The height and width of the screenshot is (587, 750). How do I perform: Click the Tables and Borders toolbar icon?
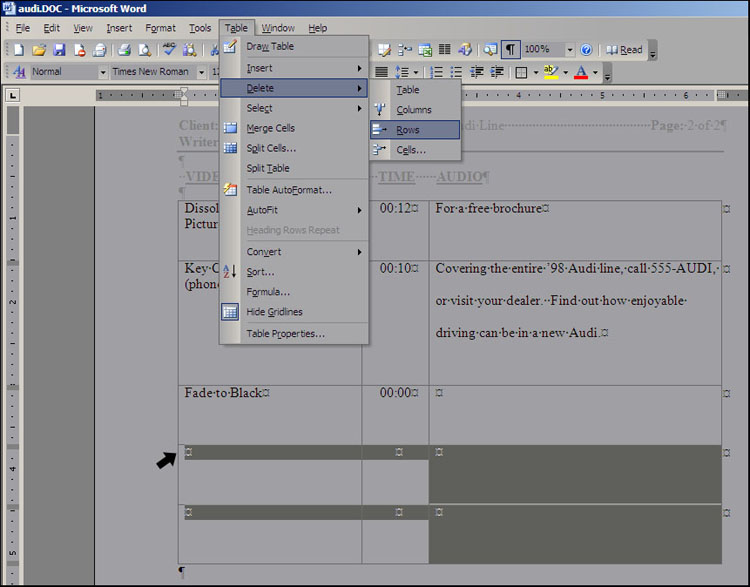pos(384,50)
